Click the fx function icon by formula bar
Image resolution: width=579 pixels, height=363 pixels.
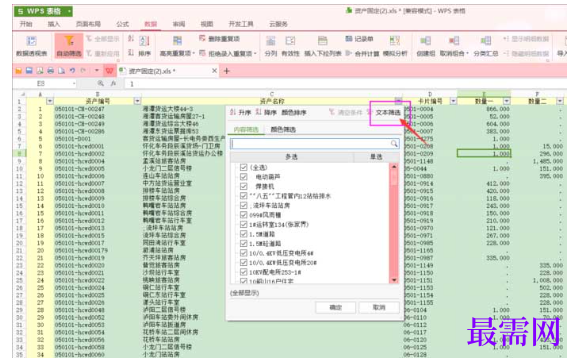[x=113, y=84]
